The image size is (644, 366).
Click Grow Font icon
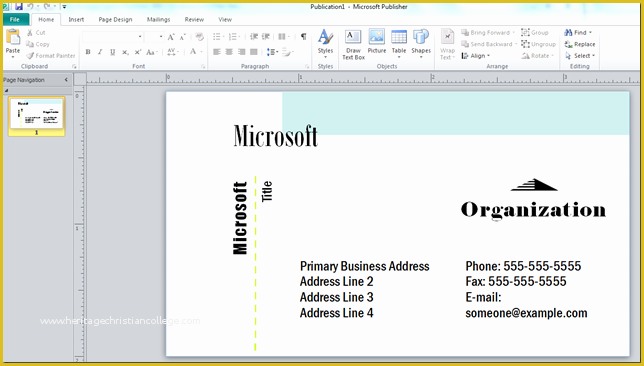point(171,37)
